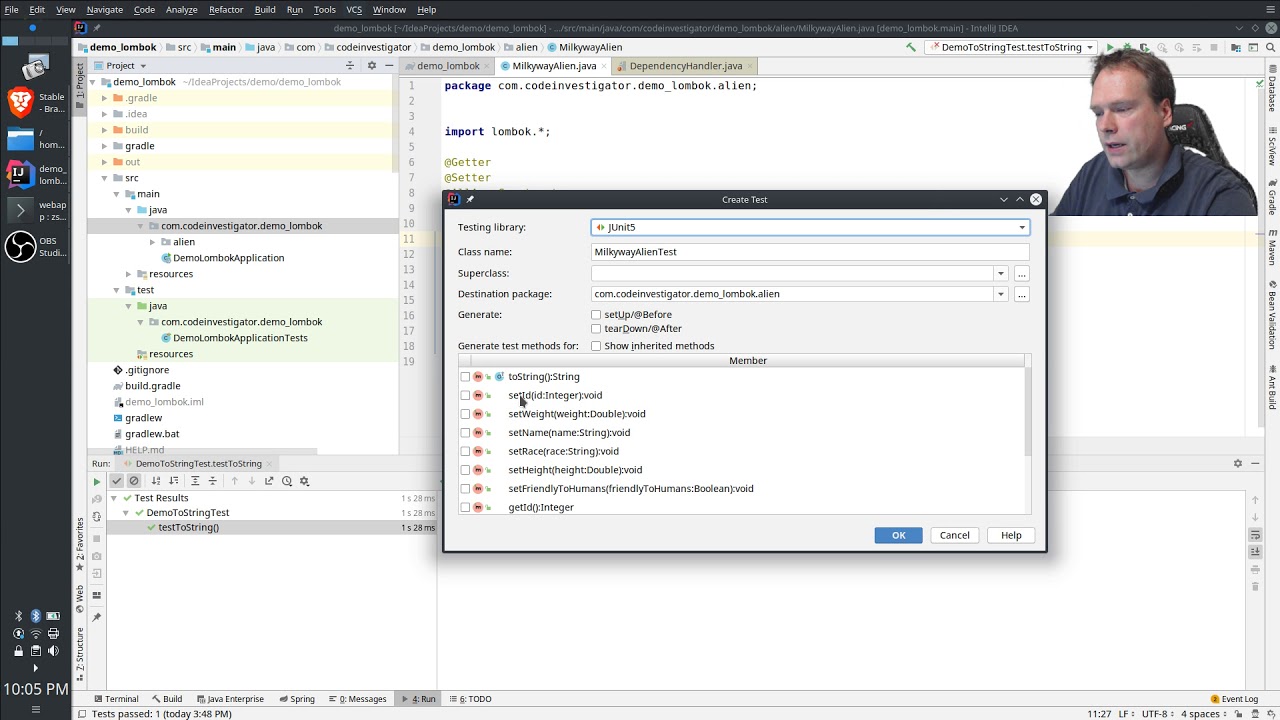Build project hammer icon in toolbar
The height and width of the screenshot is (720, 1280).
(x=910, y=47)
